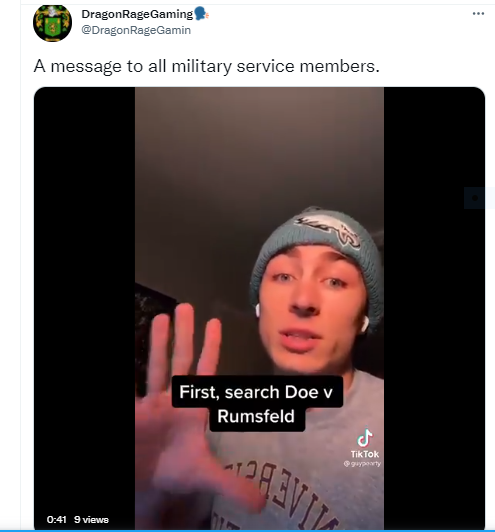Open the DragonRageGaming profile avatar
This screenshot has width=495, height=532.
coord(52,23)
